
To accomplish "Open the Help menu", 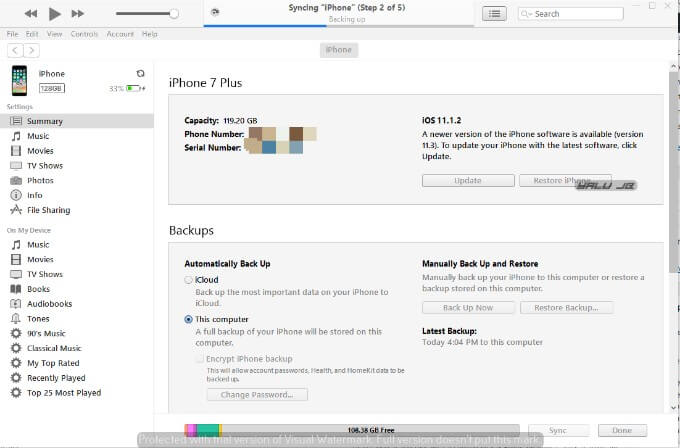I will coord(150,34).
